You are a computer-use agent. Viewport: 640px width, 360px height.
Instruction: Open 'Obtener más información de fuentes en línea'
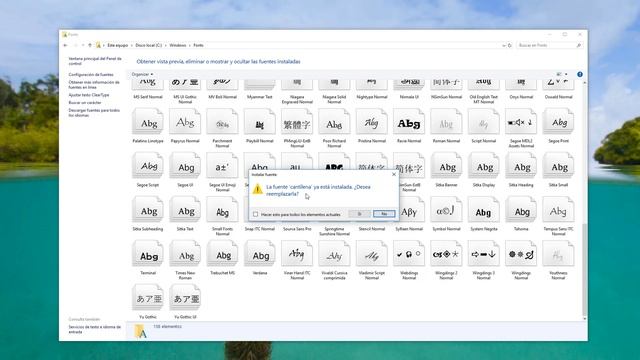(x=94, y=84)
